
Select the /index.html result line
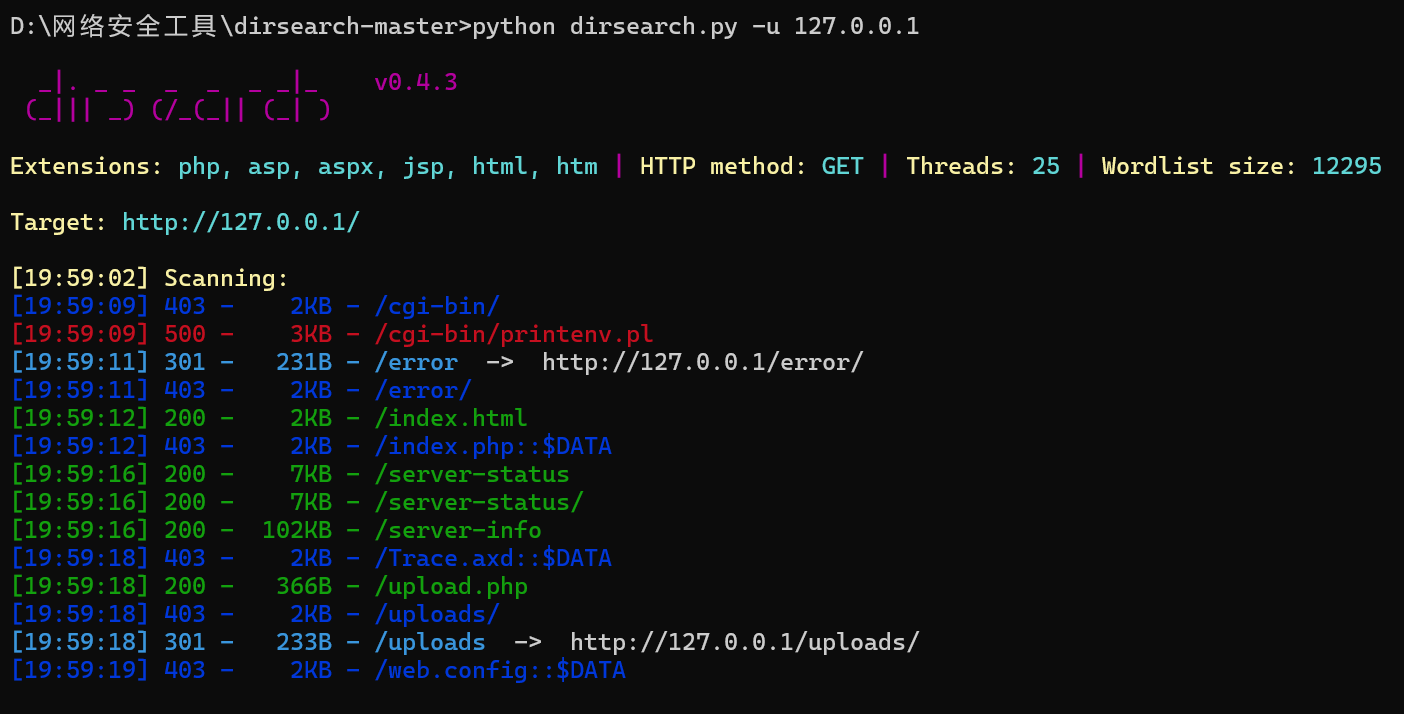click(x=269, y=418)
